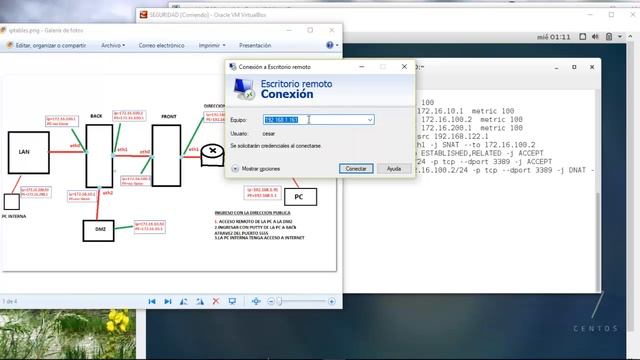Click Edit organize or share icon
This screenshot has width=640, height=360.
click(9, 45)
